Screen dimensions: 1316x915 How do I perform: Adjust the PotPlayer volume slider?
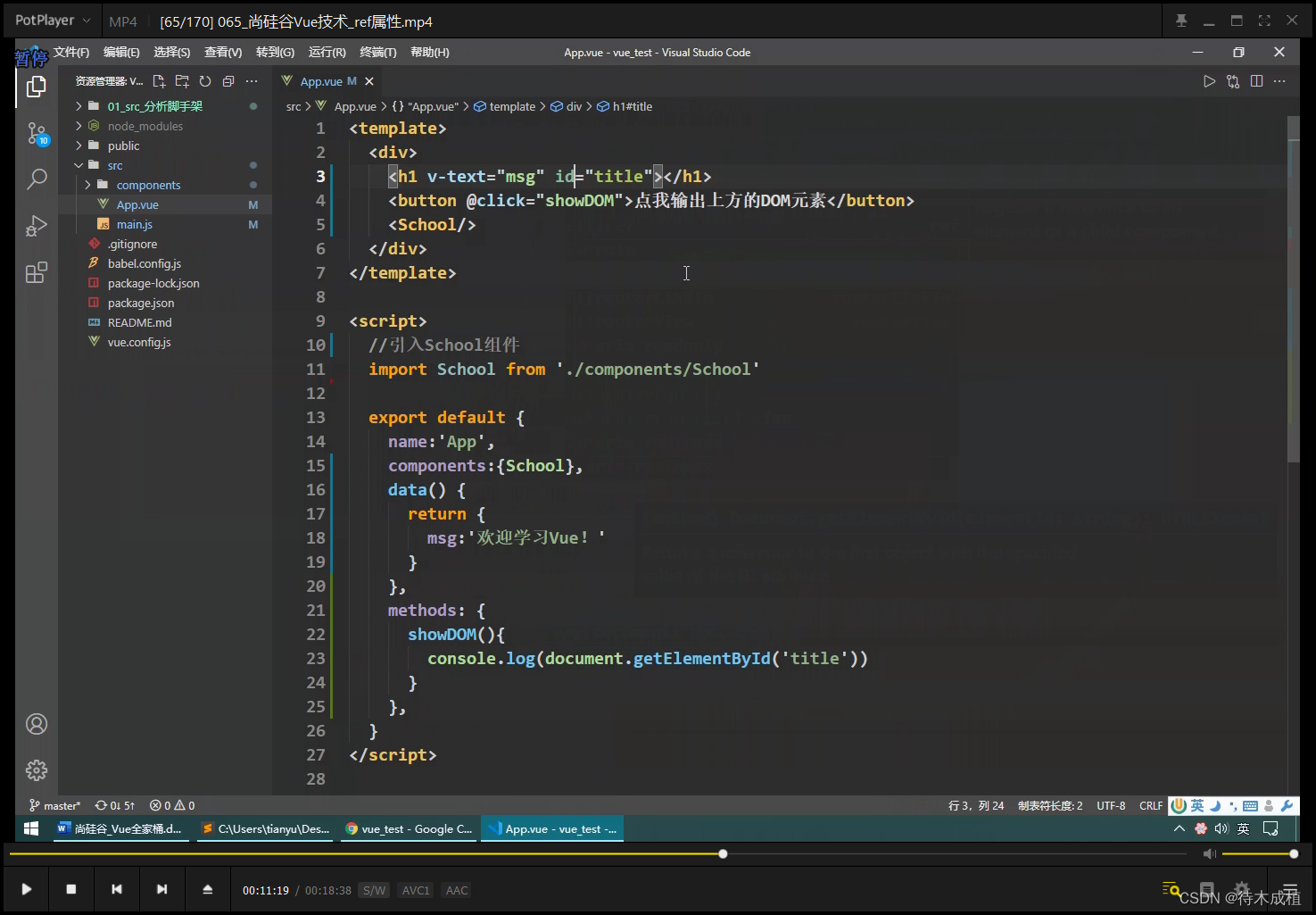click(x=1259, y=854)
